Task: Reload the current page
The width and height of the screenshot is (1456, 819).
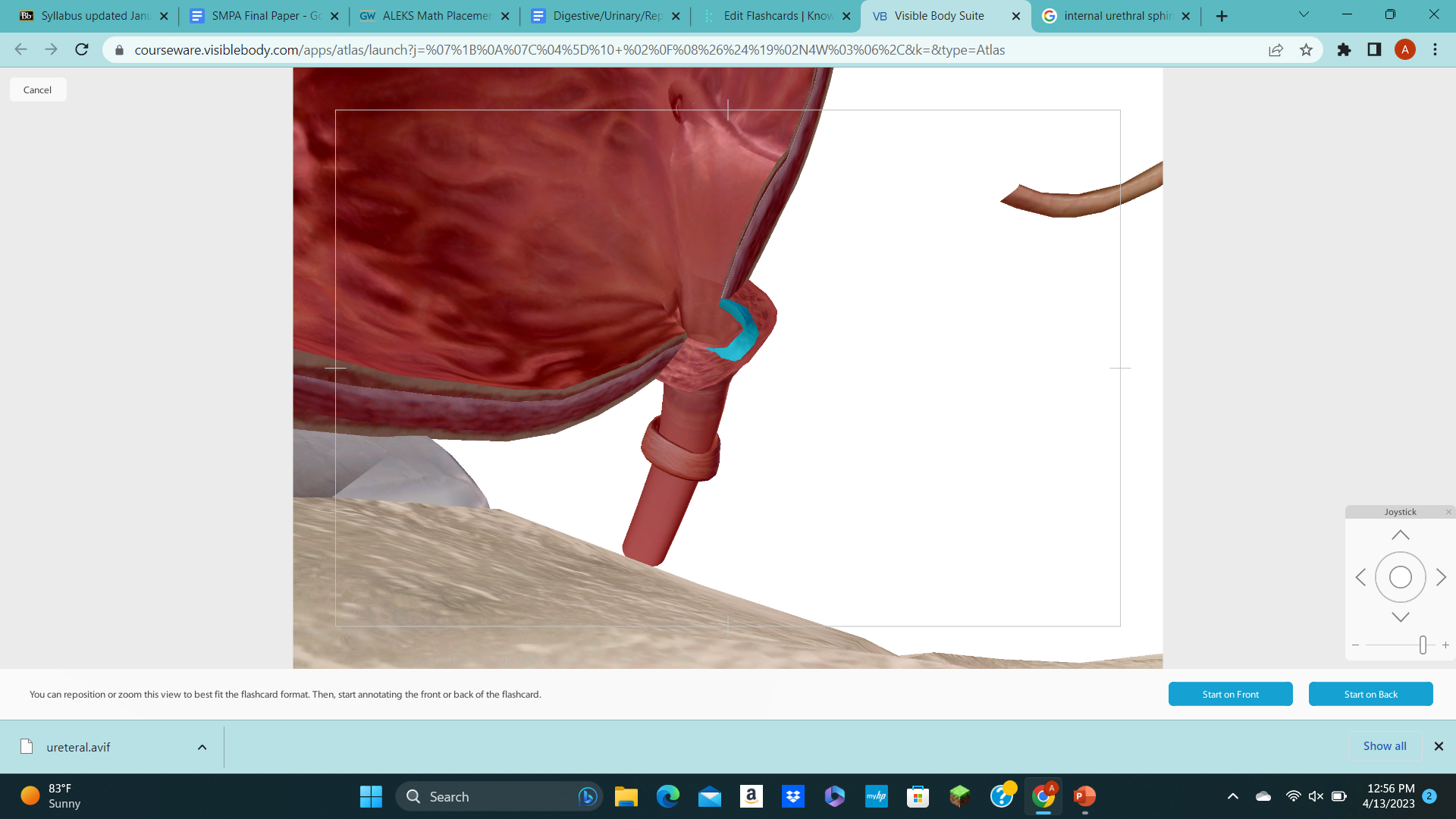Action: pyautogui.click(x=81, y=50)
